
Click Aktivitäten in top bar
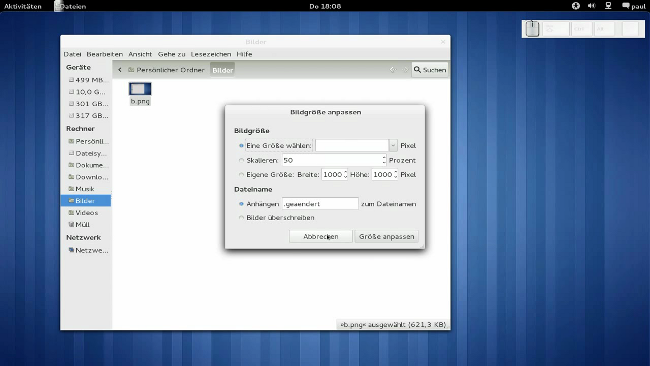23,6
